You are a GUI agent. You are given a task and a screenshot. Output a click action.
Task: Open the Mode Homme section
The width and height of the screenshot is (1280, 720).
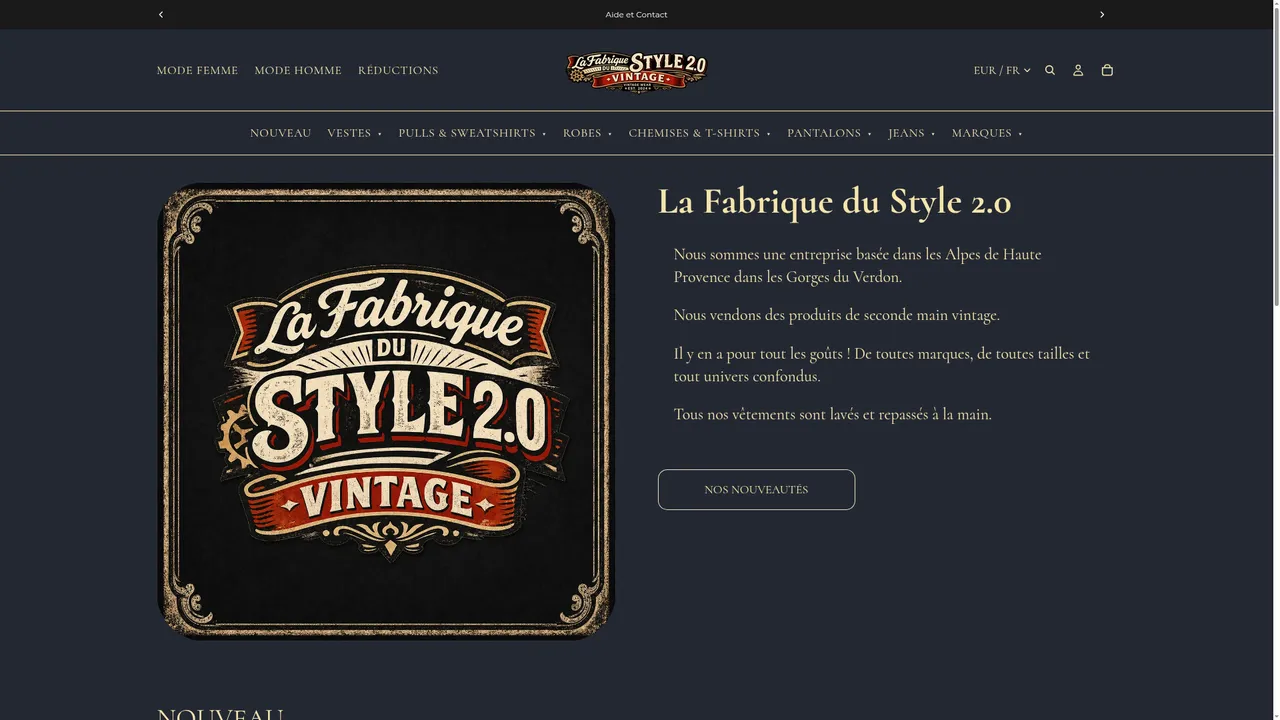coord(298,70)
